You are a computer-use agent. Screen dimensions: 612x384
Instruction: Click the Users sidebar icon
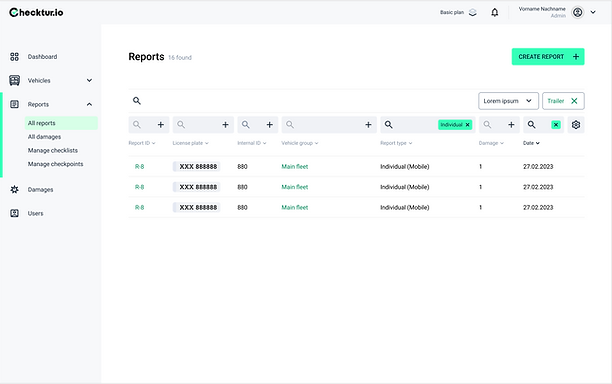point(14,213)
